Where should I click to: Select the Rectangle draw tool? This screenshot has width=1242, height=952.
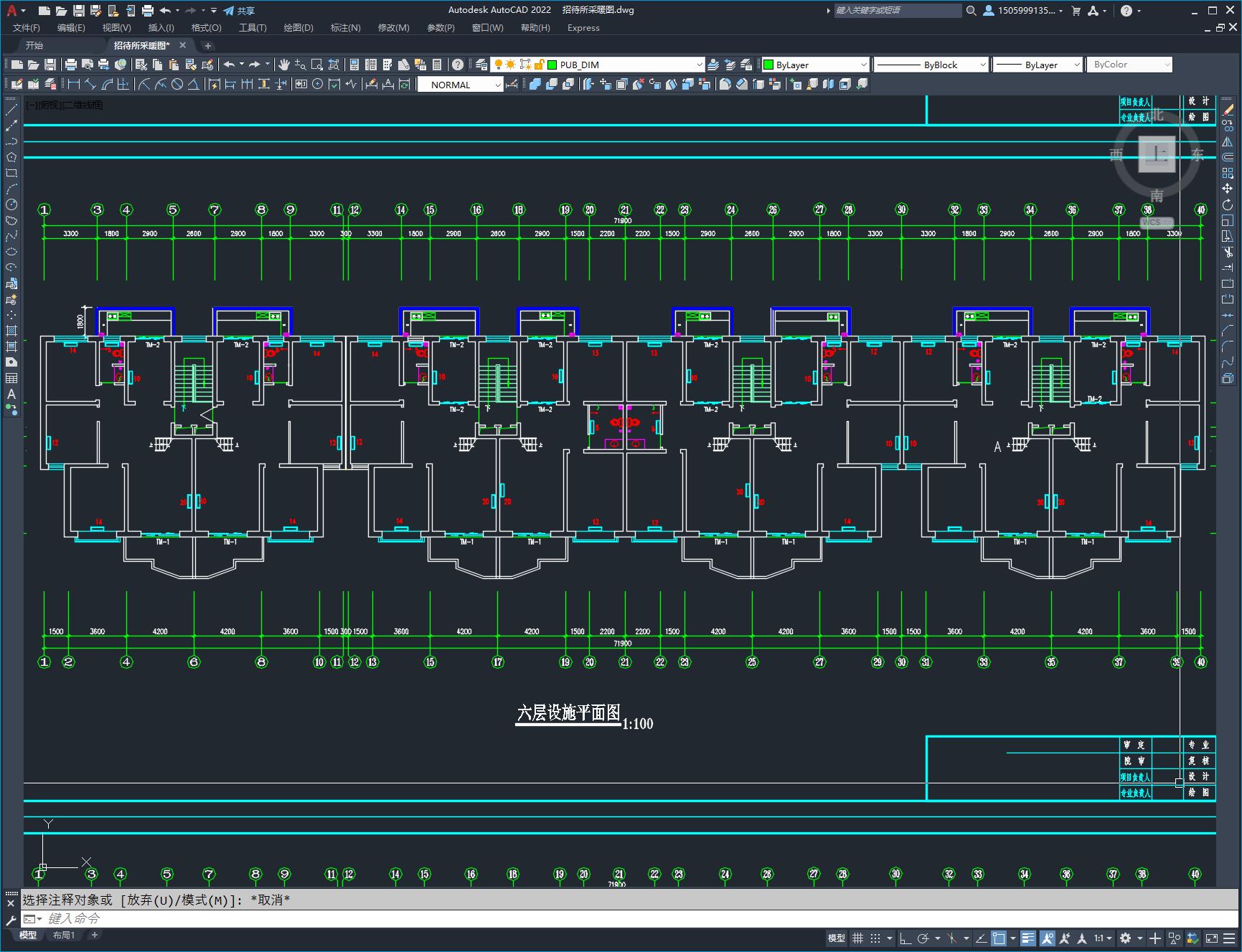point(11,173)
